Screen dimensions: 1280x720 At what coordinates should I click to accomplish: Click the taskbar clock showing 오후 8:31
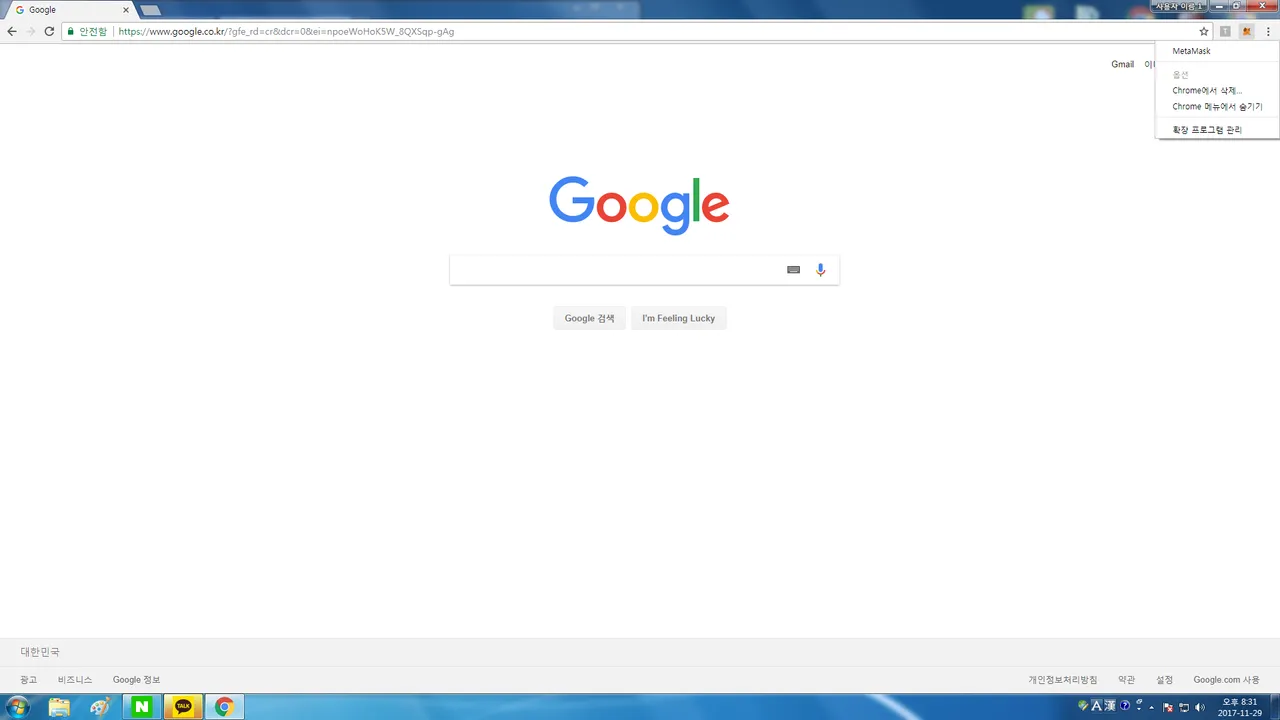click(1240, 707)
